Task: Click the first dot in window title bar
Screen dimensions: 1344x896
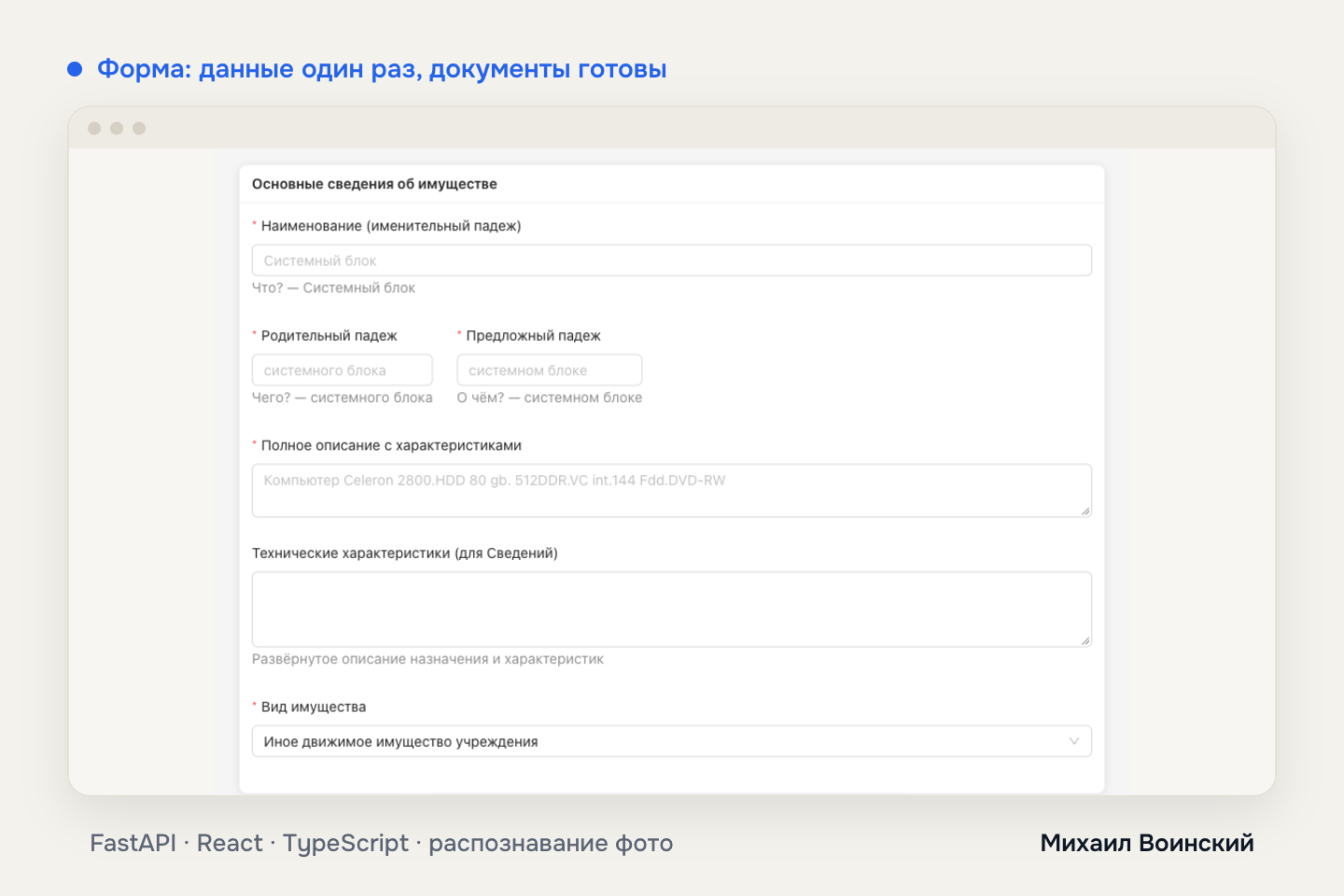Action: [94, 128]
